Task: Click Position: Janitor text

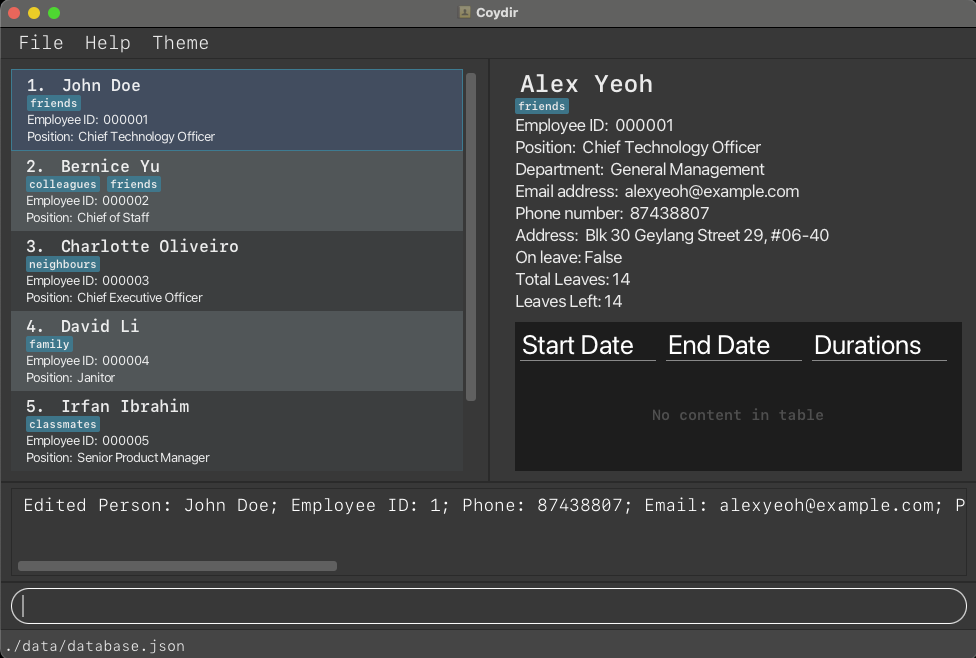Action: [x=70, y=377]
